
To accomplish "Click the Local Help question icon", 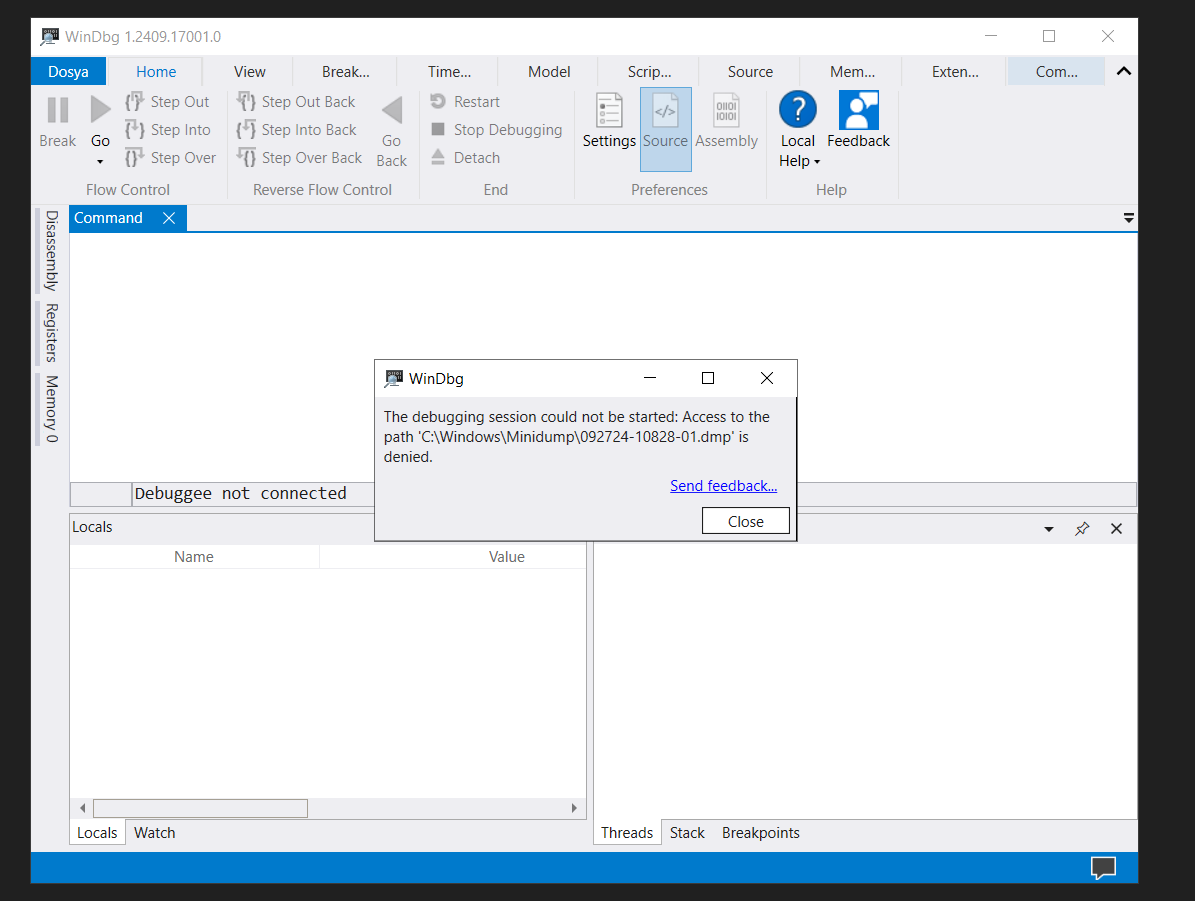I will 798,110.
